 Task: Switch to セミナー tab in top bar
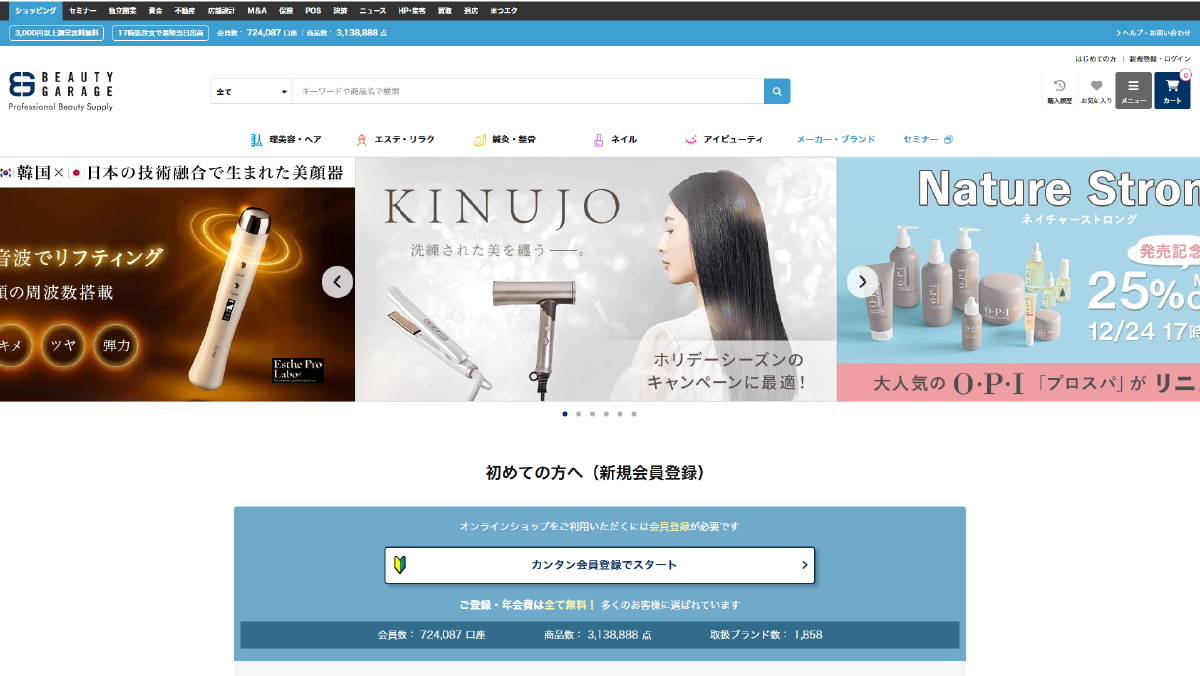[x=83, y=10]
